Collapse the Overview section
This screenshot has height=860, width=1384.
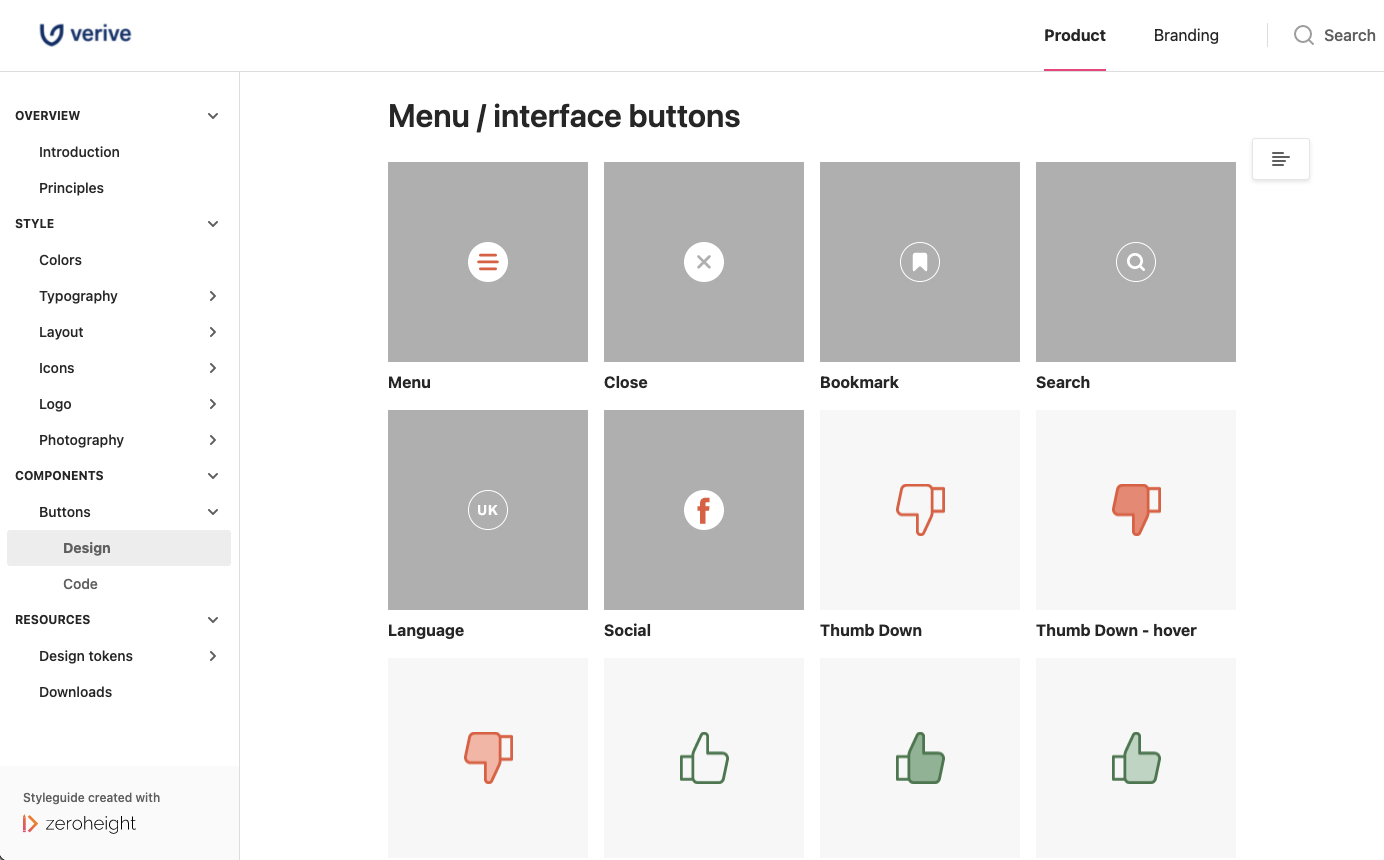click(x=213, y=116)
